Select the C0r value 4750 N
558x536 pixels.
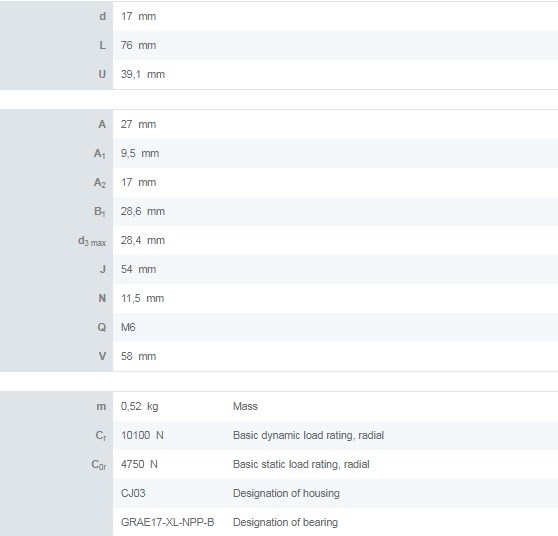pos(139,464)
